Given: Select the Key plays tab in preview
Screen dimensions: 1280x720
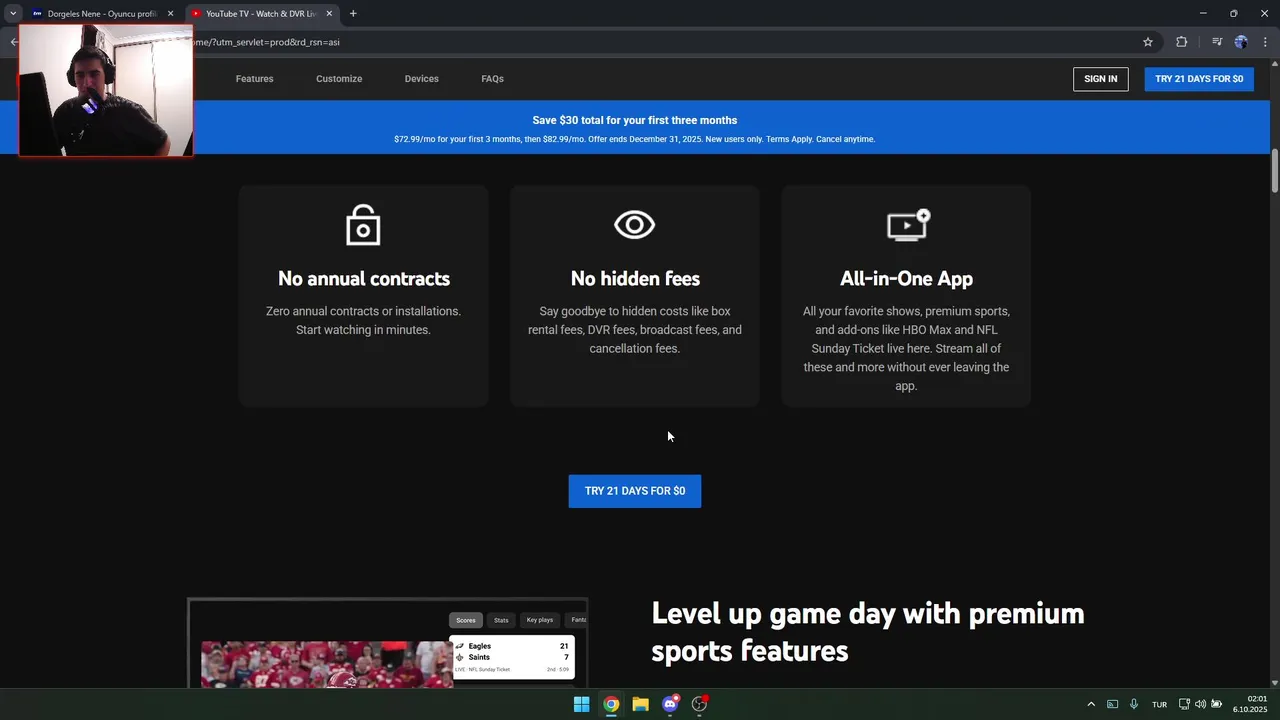Looking at the screenshot, I should click(539, 620).
